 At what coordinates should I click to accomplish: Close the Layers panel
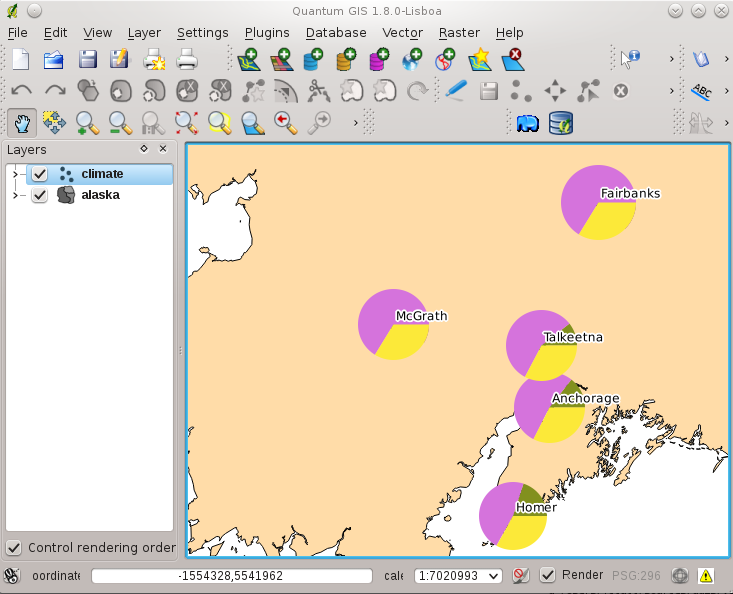pyautogui.click(x=163, y=148)
